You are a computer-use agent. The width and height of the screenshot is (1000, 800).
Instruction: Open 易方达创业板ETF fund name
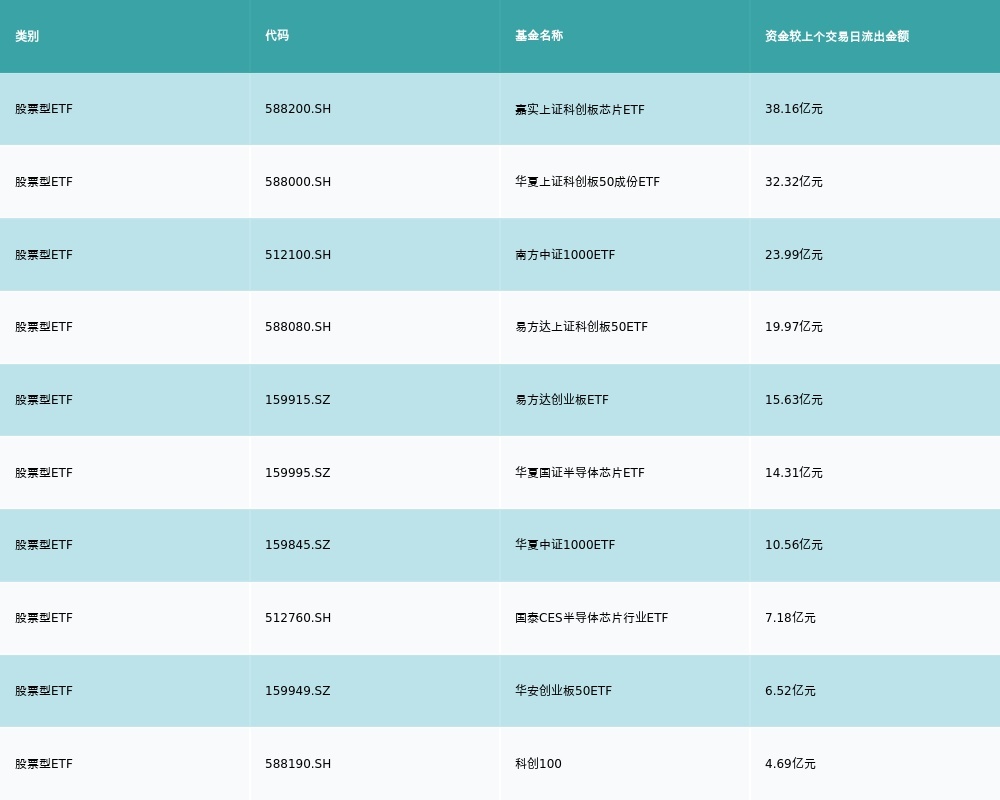click(561, 400)
